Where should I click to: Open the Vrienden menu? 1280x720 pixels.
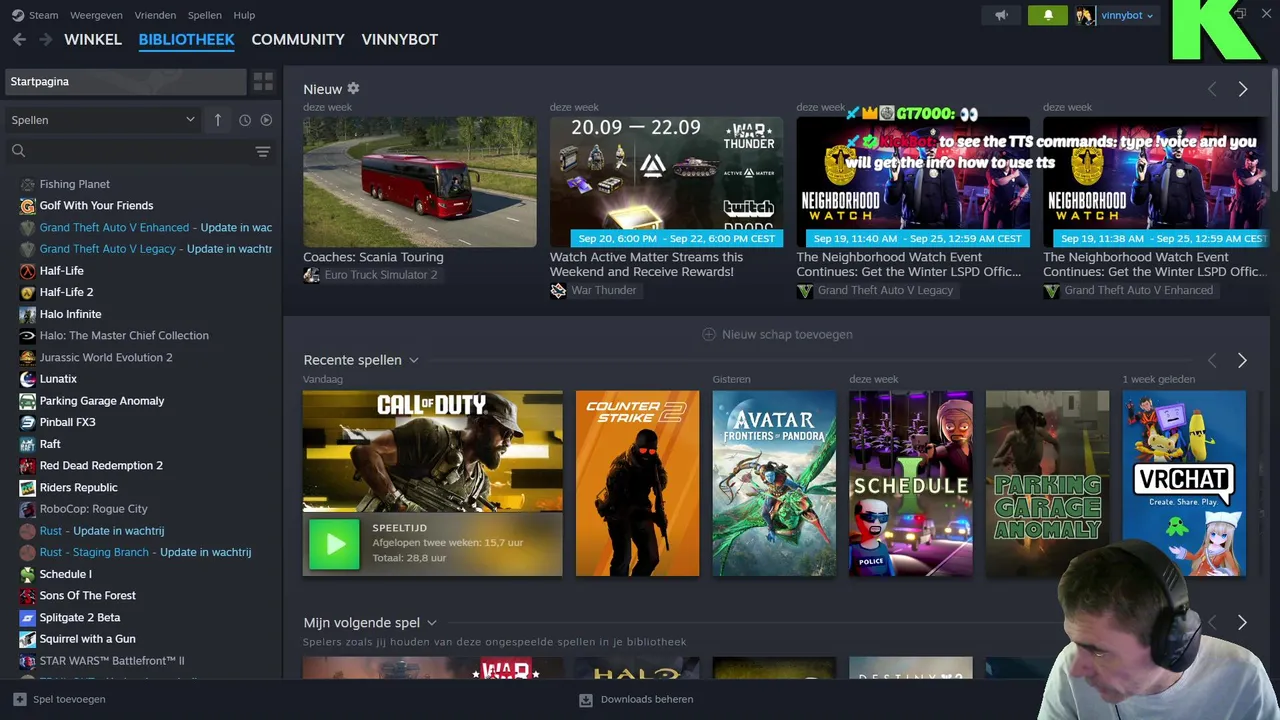(155, 15)
